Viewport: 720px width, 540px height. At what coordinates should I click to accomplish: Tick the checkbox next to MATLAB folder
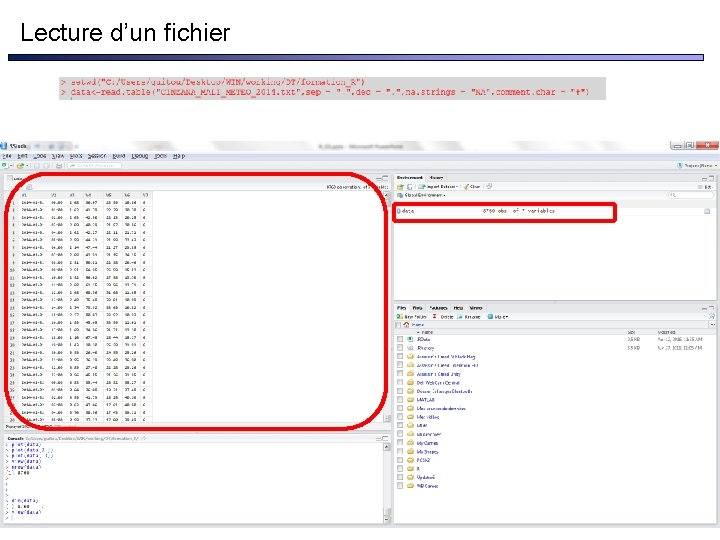pyautogui.click(x=400, y=400)
